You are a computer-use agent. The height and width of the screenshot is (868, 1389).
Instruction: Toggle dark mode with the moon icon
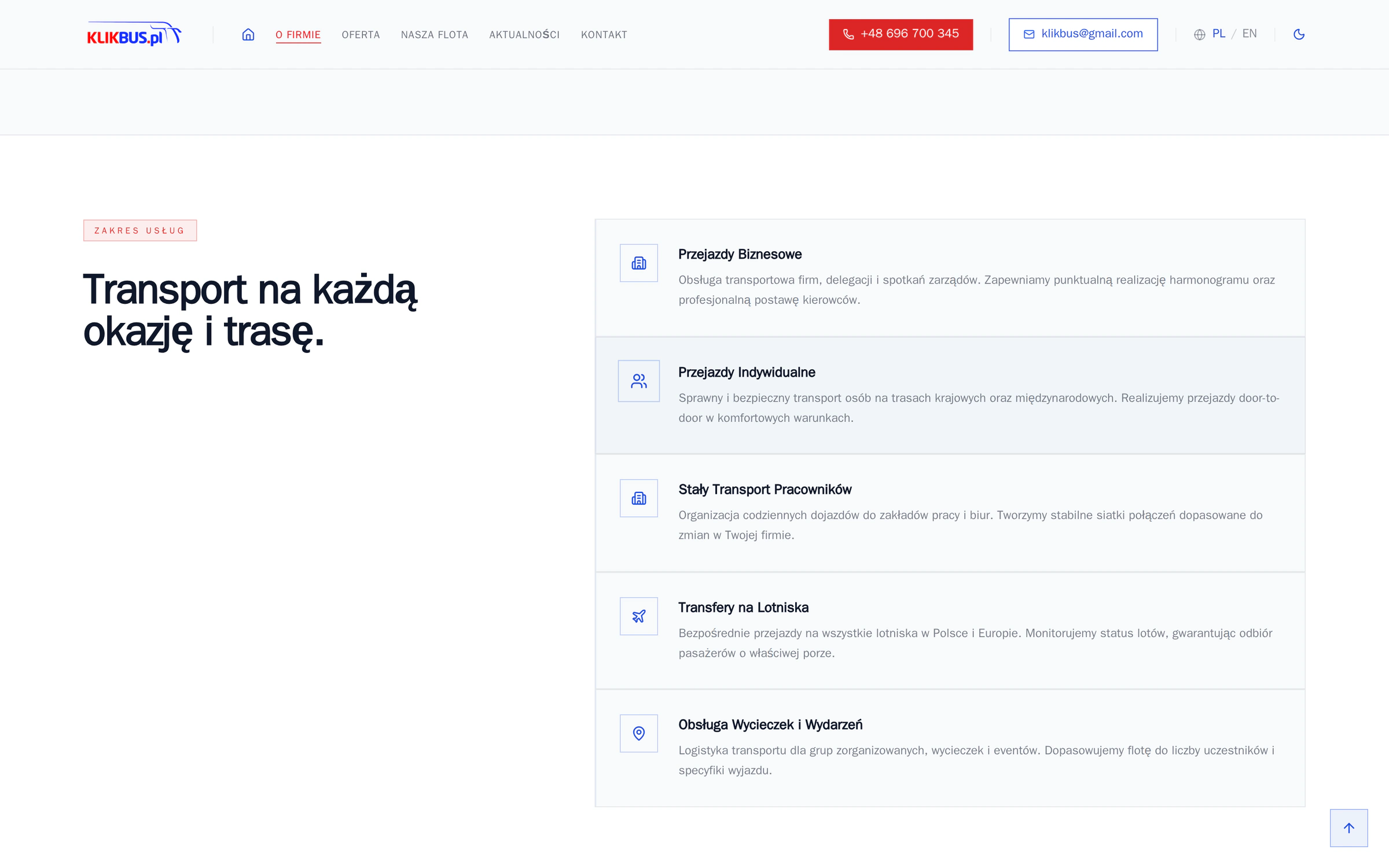click(x=1299, y=35)
